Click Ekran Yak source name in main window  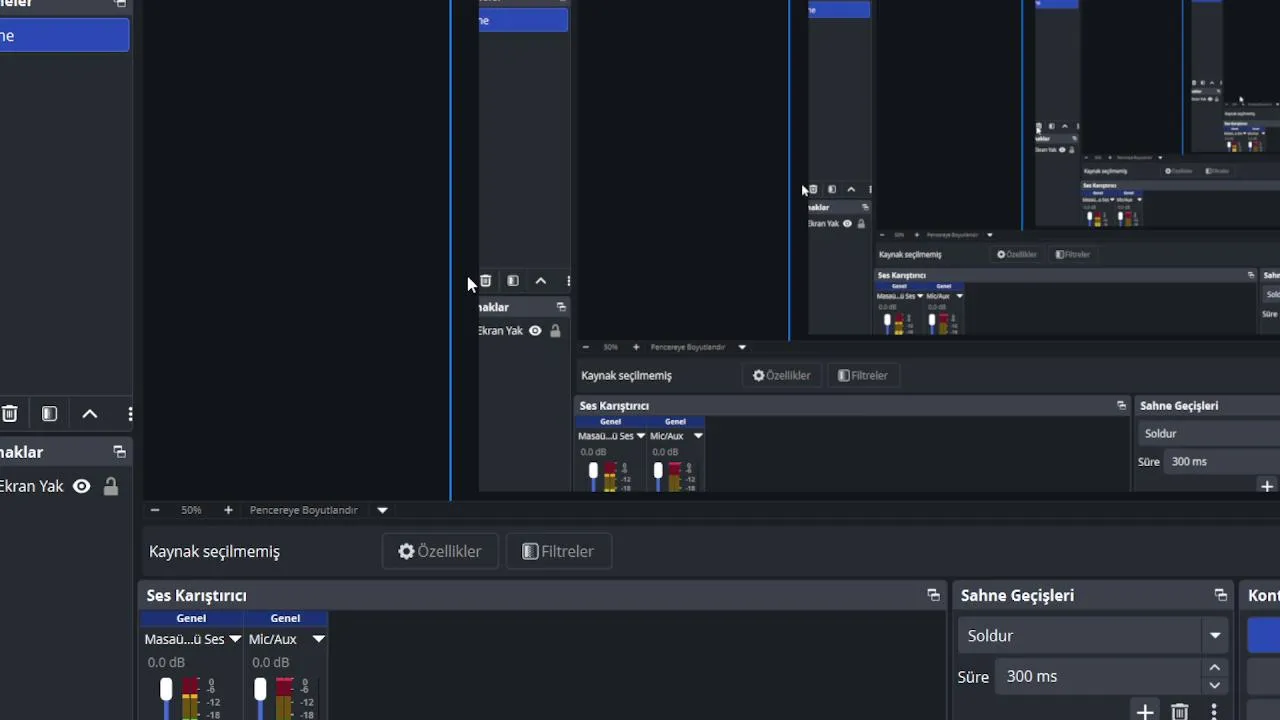tap(31, 486)
